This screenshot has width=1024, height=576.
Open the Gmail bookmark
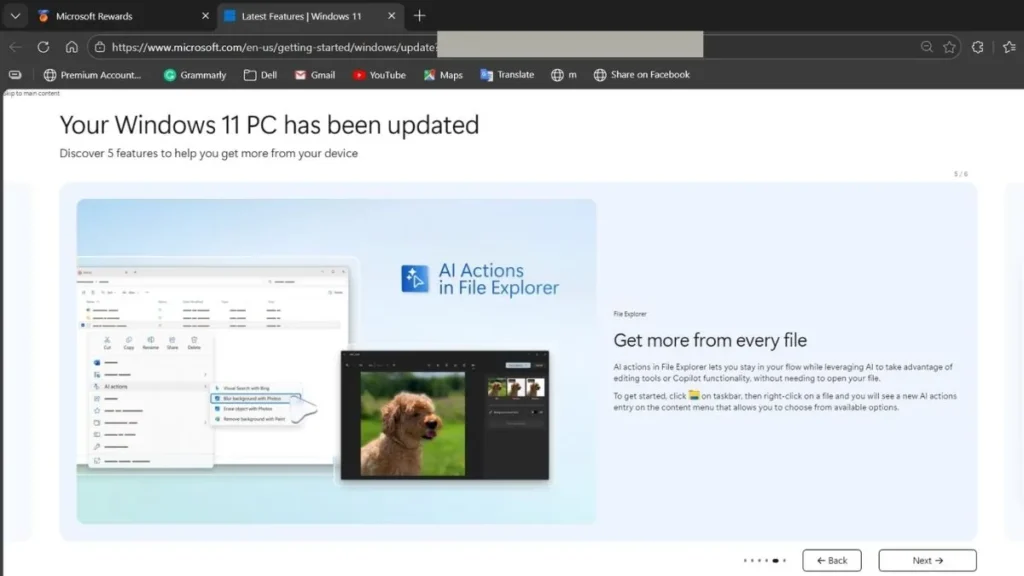click(314, 74)
